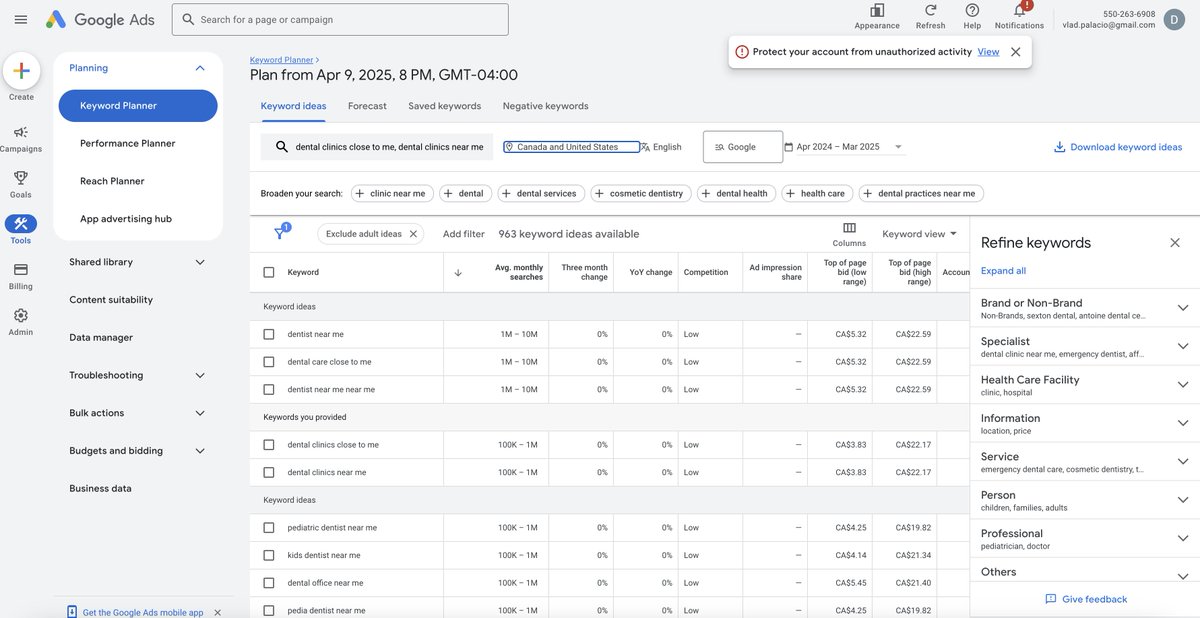Open the hamburger main menu
The image size is (1200, 618).
click(x=20, y=19)
